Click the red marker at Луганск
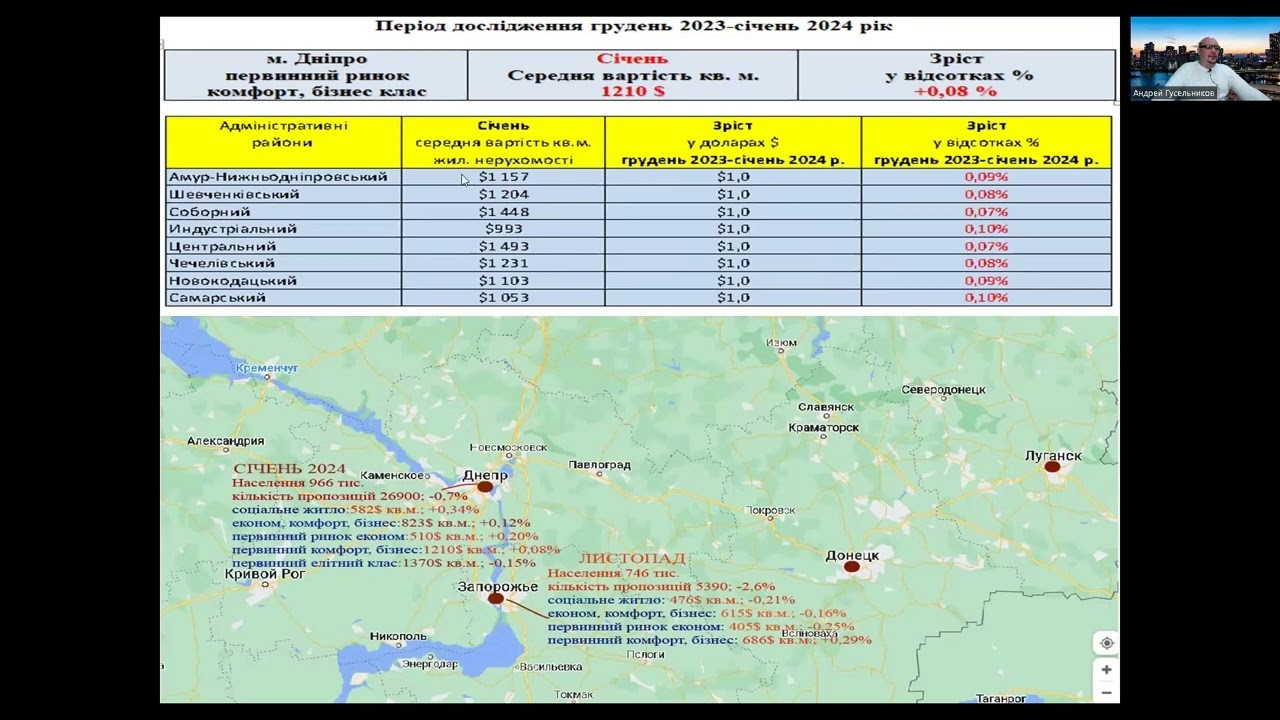Viewport: 1280px width, 720px height. point(1053,466)
